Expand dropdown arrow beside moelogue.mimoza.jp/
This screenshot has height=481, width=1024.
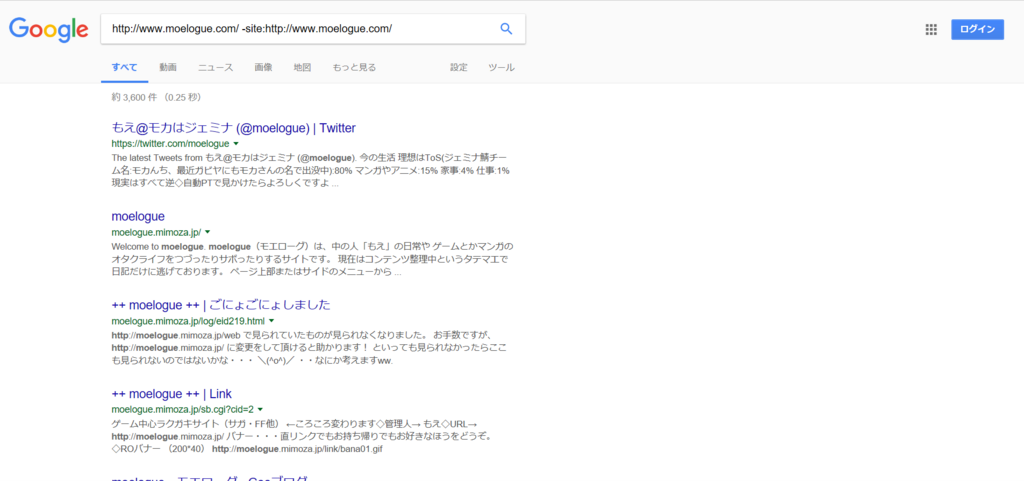(x=208, y=232)
